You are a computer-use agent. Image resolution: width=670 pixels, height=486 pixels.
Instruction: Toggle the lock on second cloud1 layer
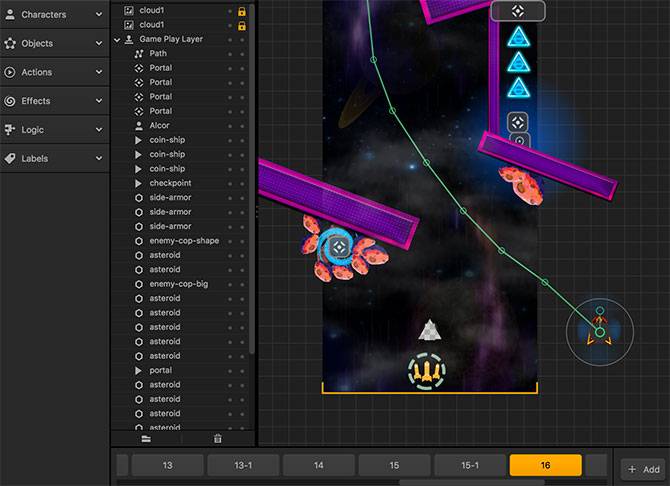coord(241,24)
